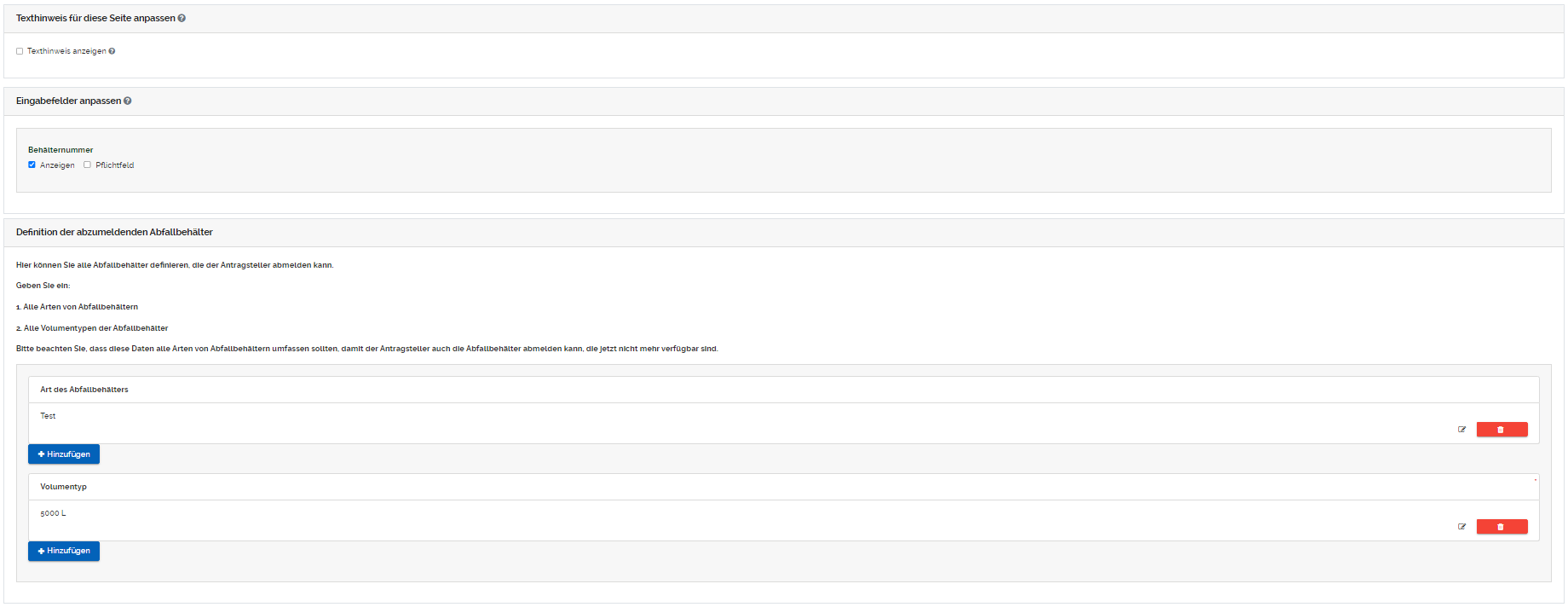
Task: Edit the '5000 L' volume type entry
Action: [x=1461, y=527]
